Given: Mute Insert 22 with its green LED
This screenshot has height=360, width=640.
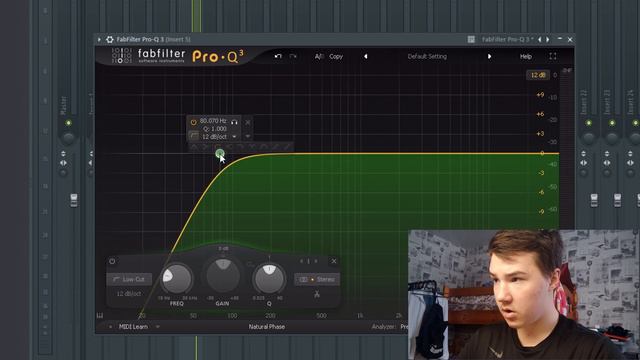Looking at the screenshot, I should [x=589, y=123].
